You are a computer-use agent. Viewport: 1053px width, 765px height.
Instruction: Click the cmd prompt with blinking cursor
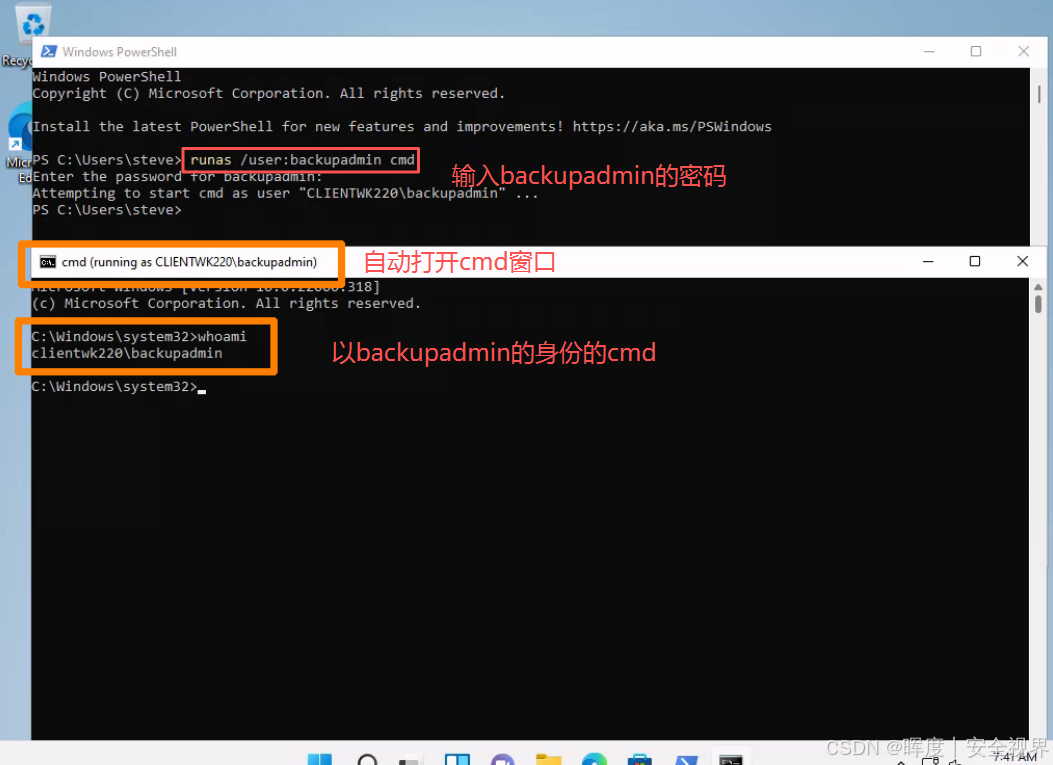[x=118, y=387]
